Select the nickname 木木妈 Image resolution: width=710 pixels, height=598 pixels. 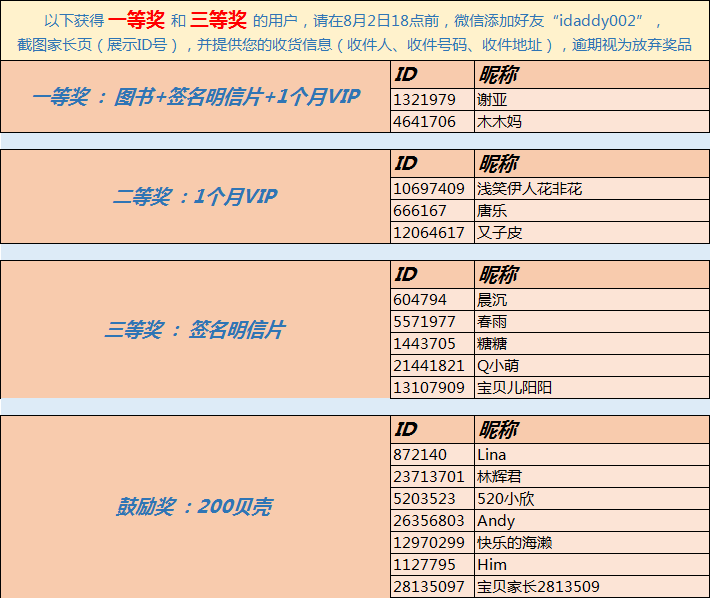click(x=500, y=121)
